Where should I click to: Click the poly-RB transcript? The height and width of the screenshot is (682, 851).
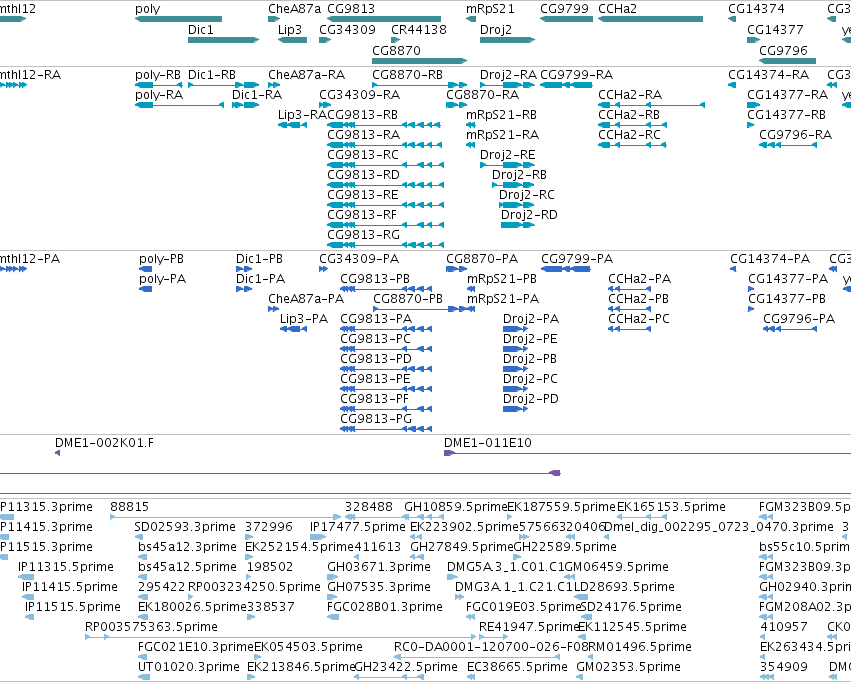158,85
